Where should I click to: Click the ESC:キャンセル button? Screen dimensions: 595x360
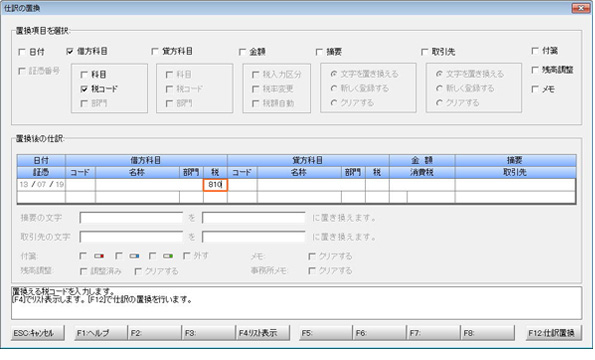point(38,333)
